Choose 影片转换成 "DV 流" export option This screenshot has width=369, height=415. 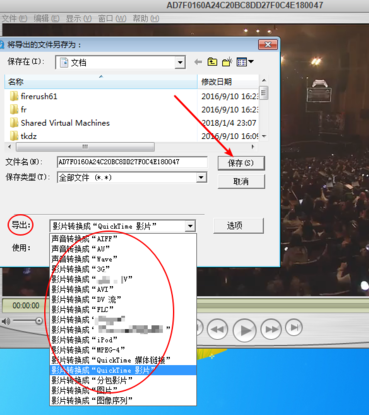point(123,299)
